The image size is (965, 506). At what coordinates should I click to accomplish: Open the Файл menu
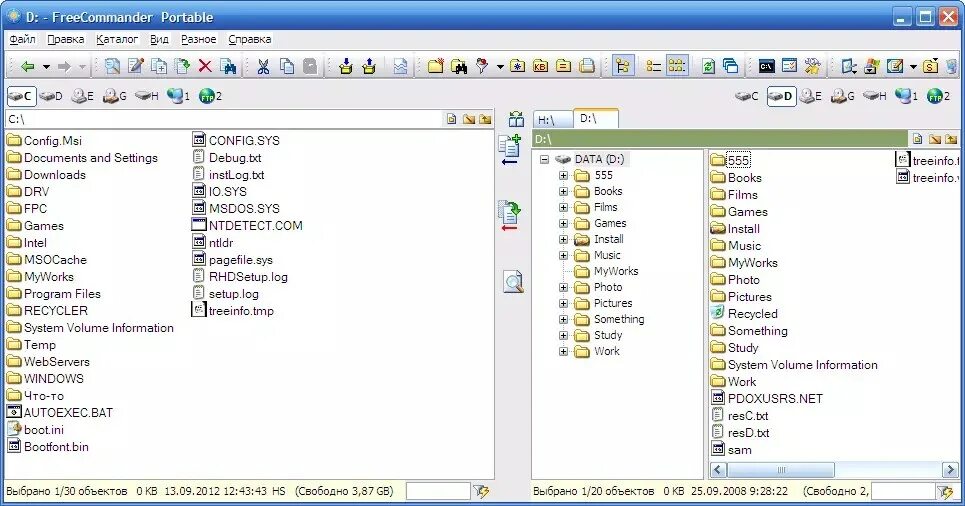[x=22, y=39]
